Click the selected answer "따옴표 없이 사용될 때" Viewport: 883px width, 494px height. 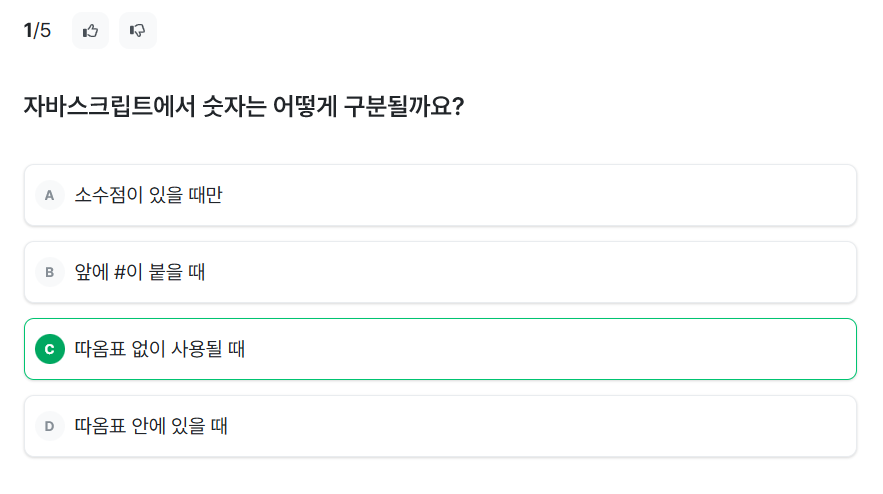click(160, 349)
